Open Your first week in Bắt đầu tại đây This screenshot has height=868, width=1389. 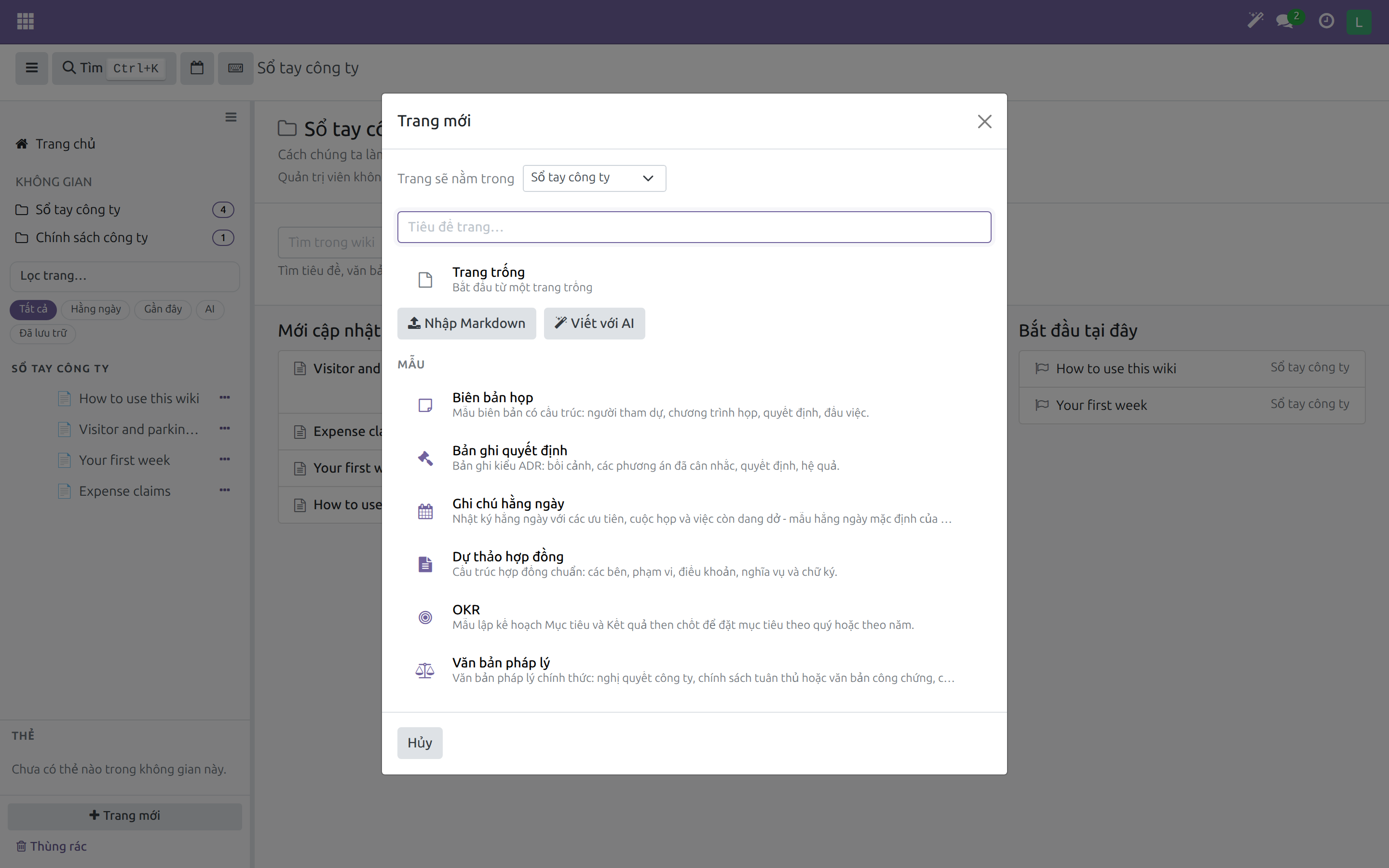click(x=1192, y=405)
